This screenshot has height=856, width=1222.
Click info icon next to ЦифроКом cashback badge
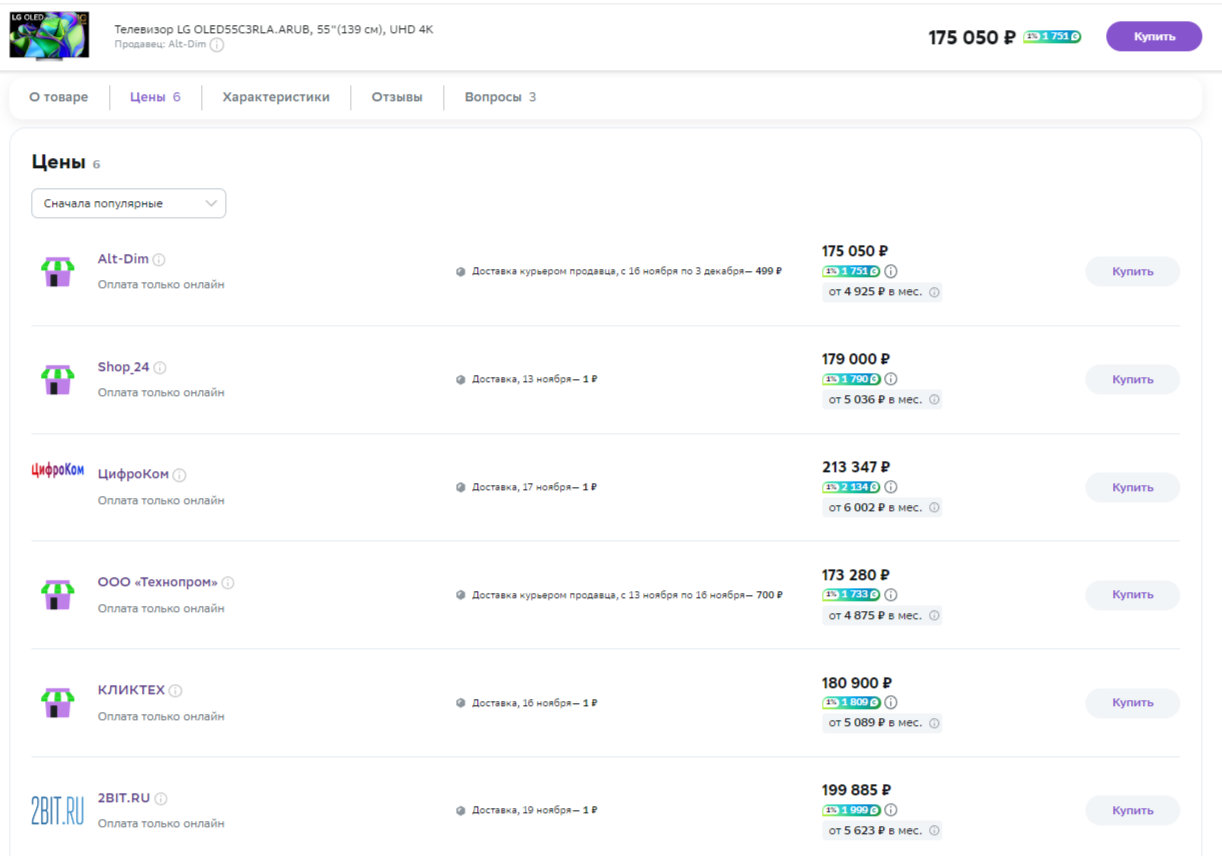point(891,487)
